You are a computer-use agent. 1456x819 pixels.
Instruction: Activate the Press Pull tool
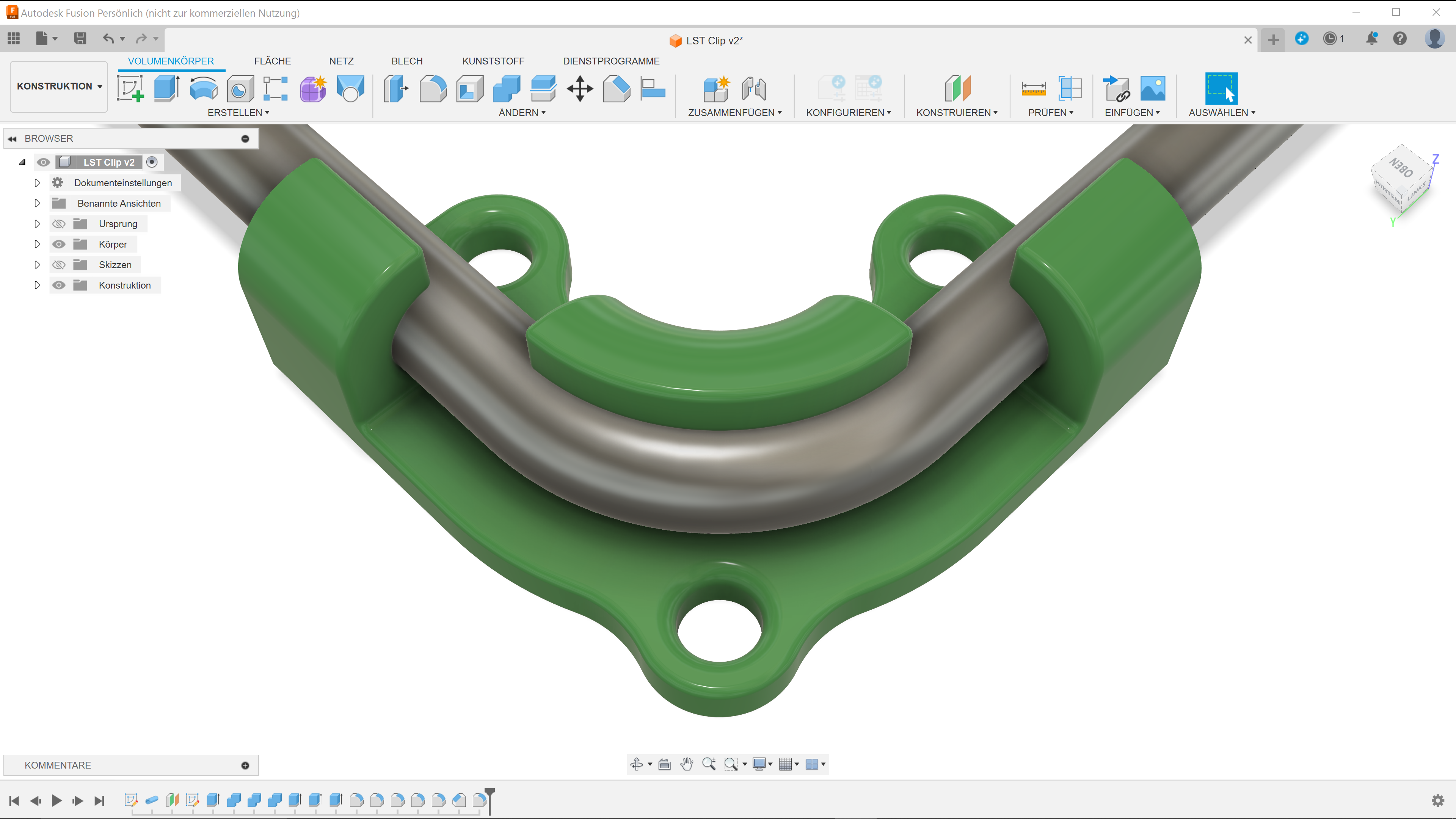tap(395, 89)
